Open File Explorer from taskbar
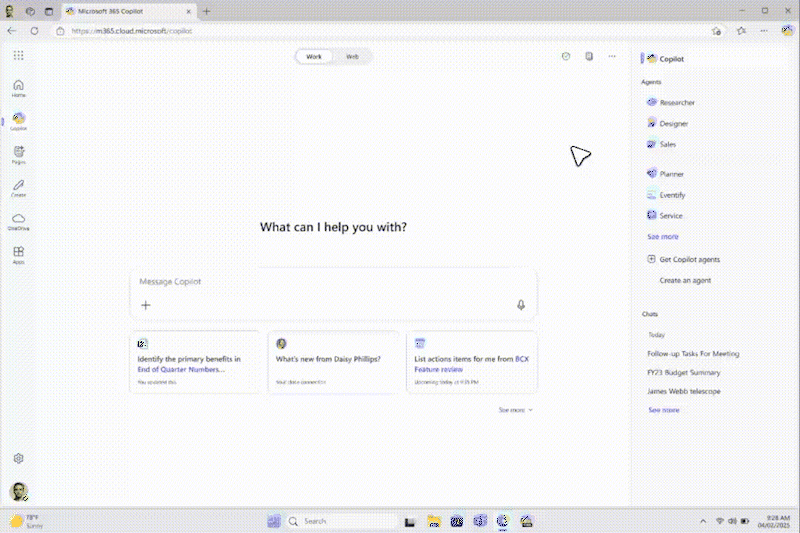Screen dimensions: 800x533 pos(434,521)
